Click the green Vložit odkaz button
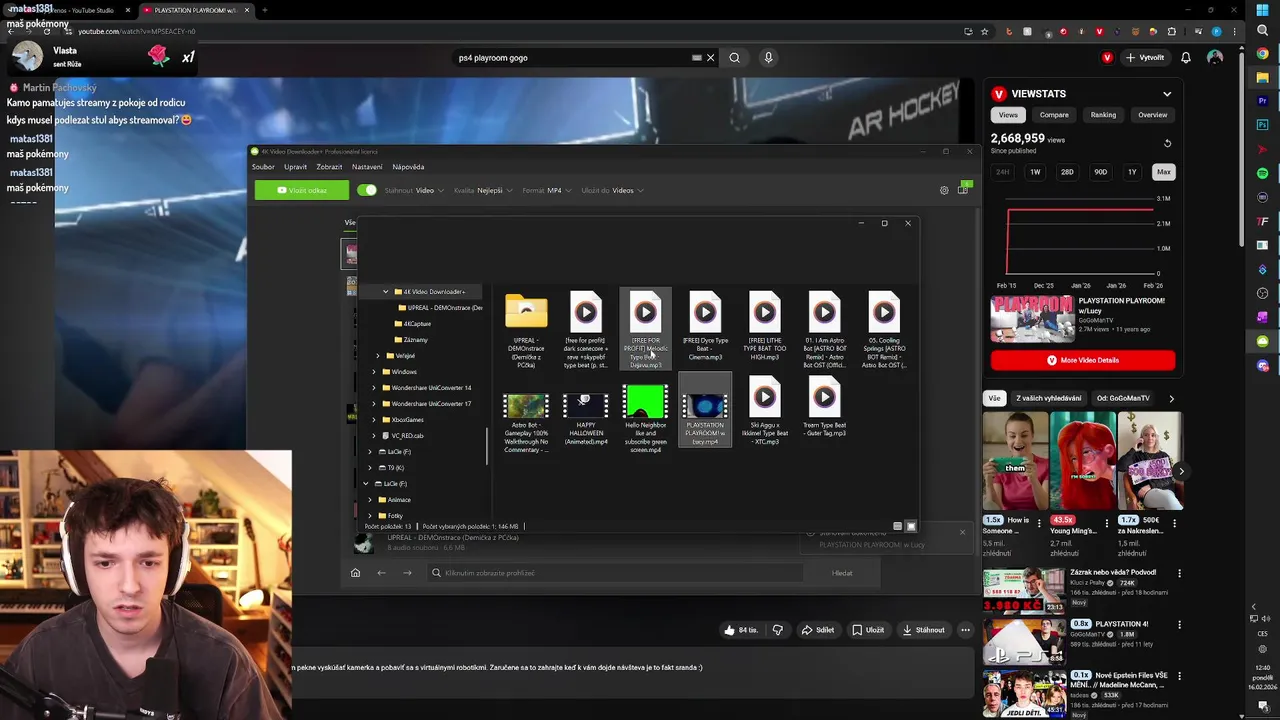1280x720 pixels. [x=302, y=190]
